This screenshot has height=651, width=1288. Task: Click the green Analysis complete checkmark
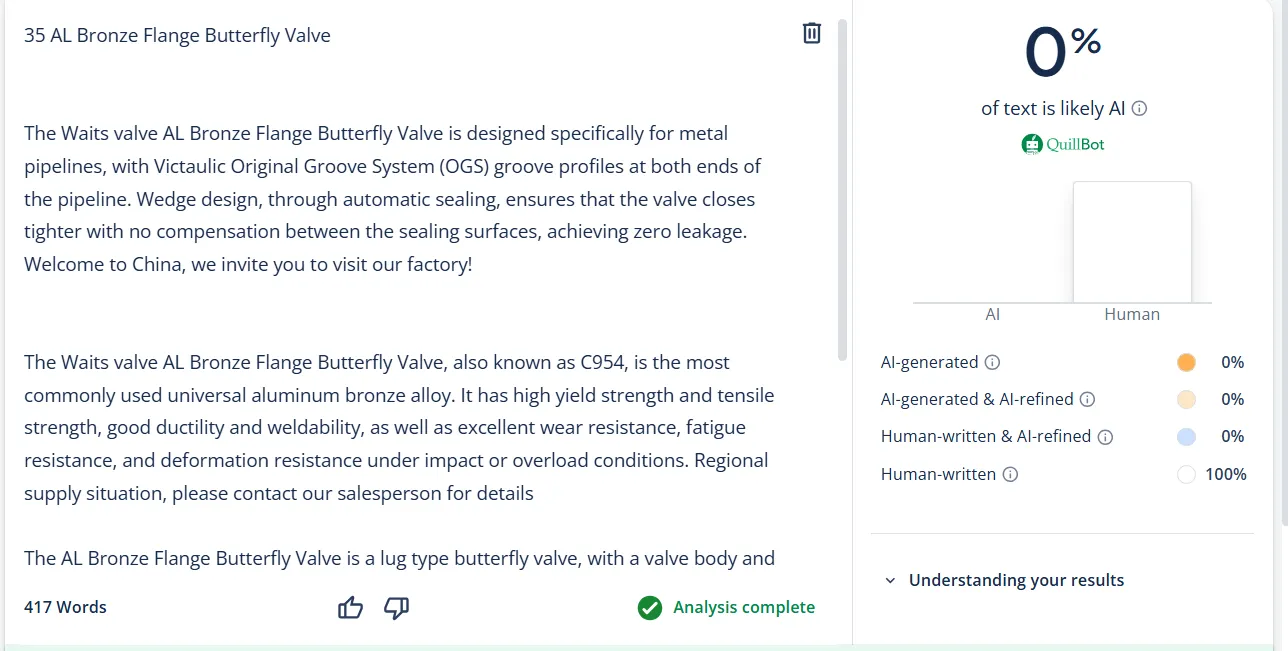[x=650, y=607]
